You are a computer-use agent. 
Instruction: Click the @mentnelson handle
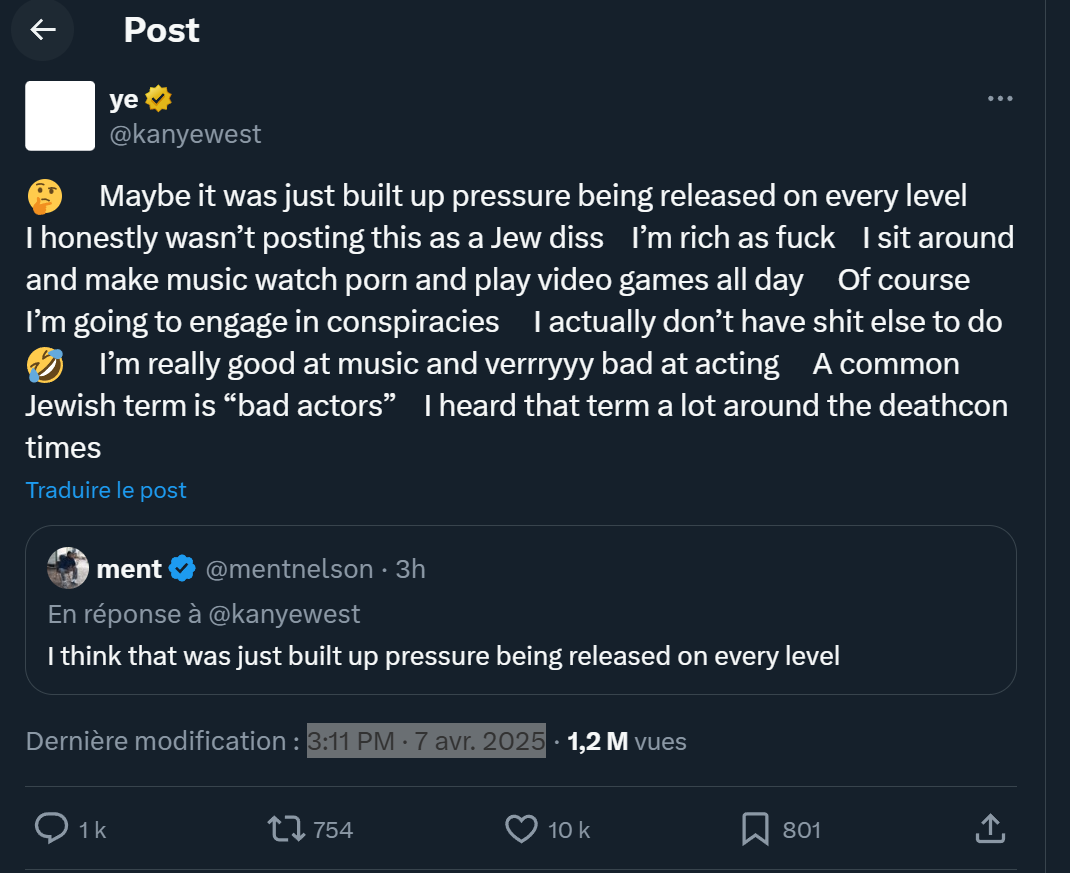pyautogui.click(x=289, y=569)
